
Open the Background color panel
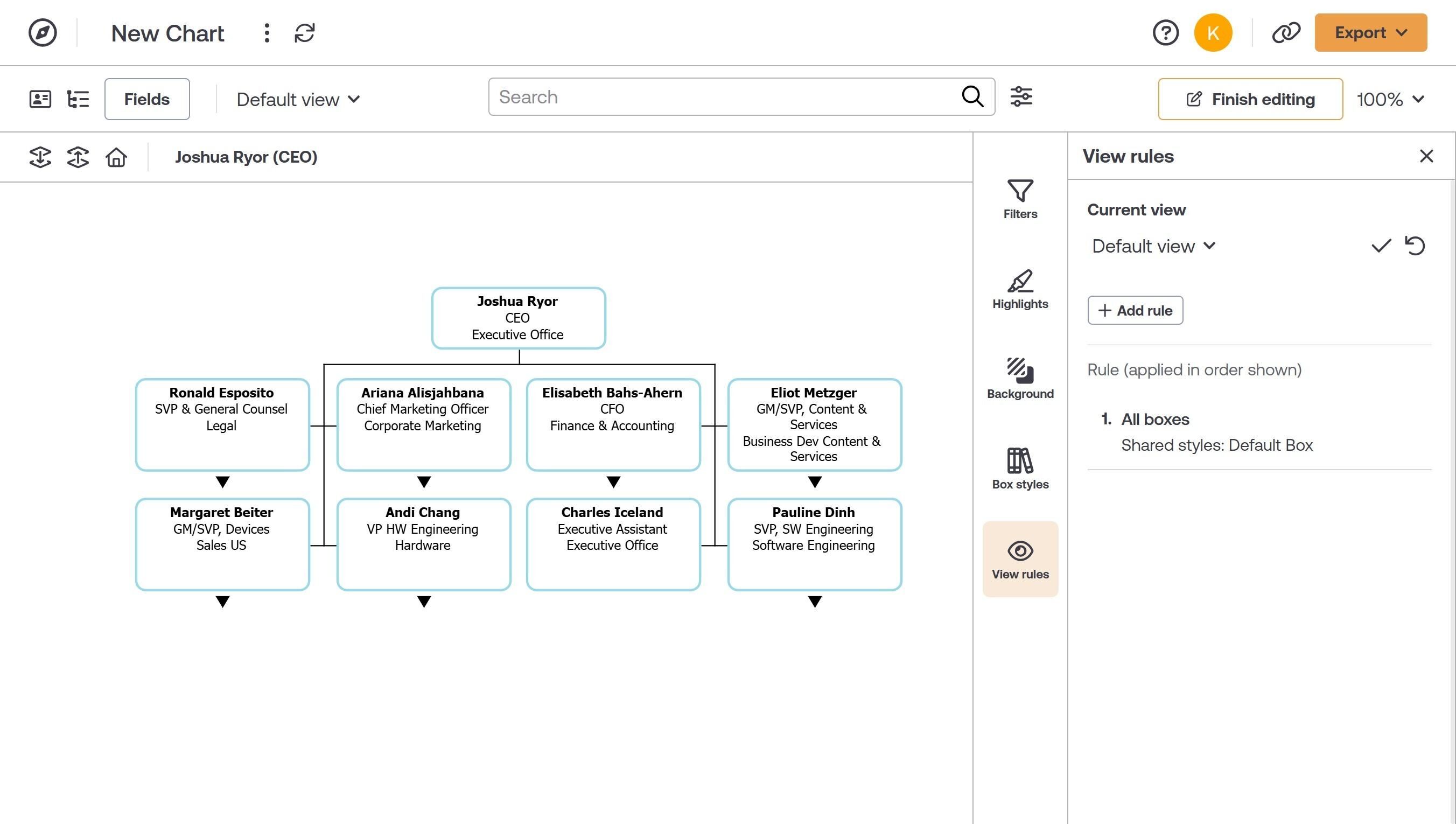[1020, 379]
